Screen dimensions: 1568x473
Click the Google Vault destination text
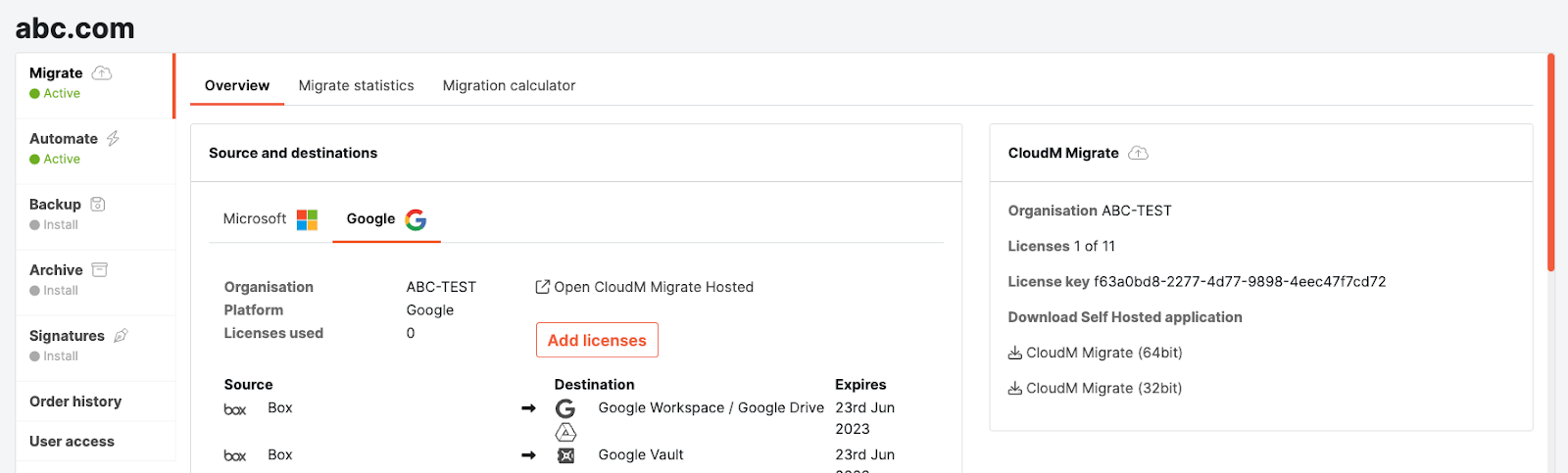[x=641, y=455]
